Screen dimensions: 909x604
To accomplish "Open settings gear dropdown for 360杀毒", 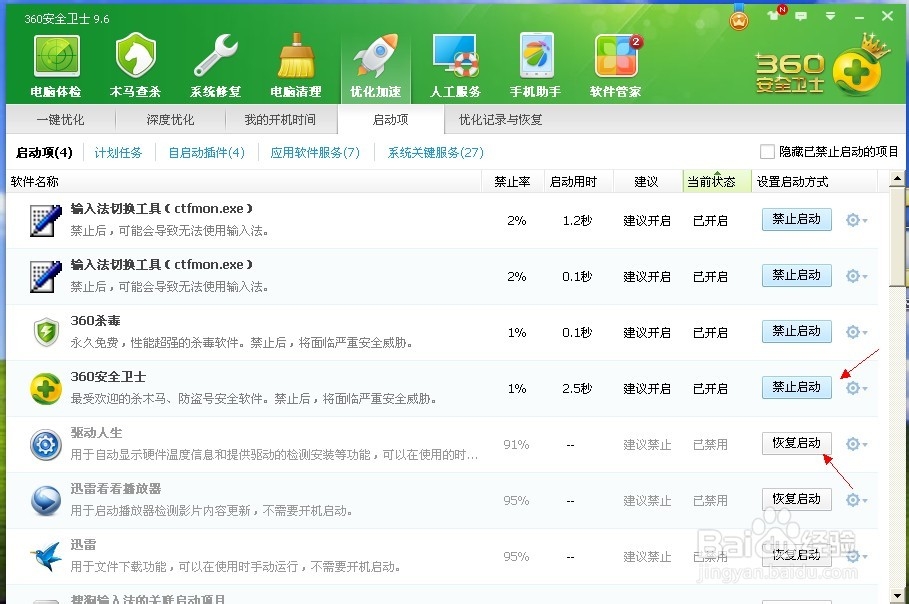I will (856, 332).
